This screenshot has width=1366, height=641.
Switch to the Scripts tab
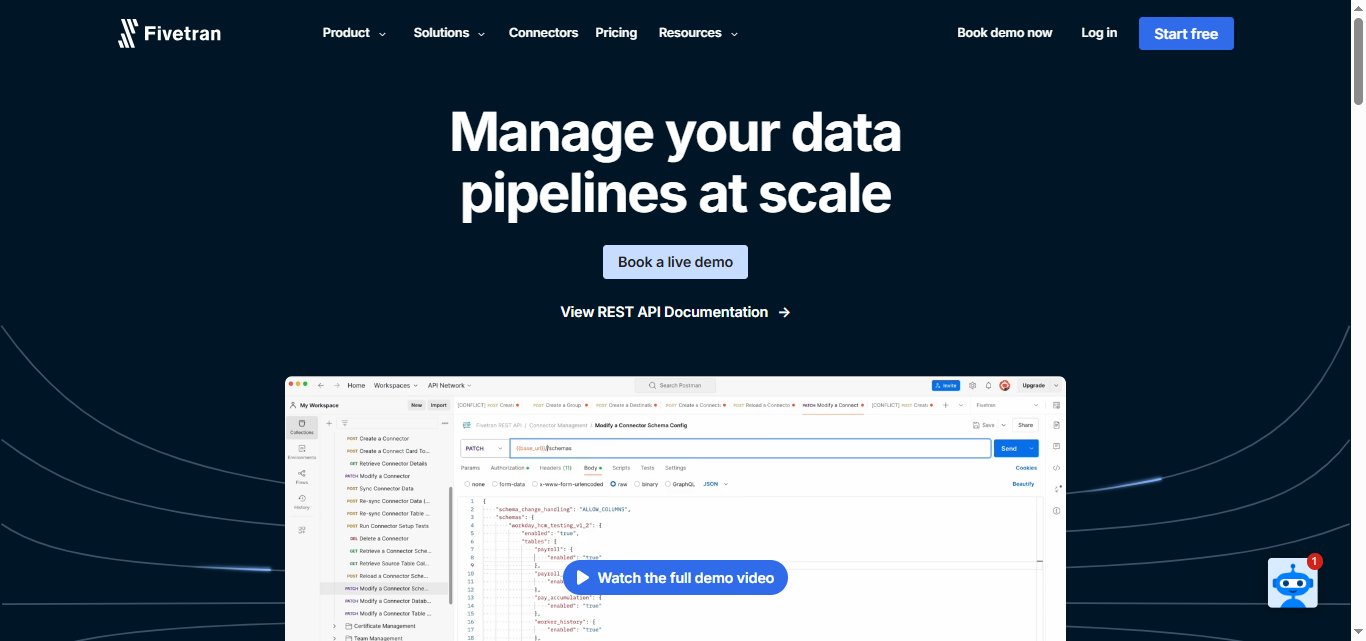pos(621,468)
